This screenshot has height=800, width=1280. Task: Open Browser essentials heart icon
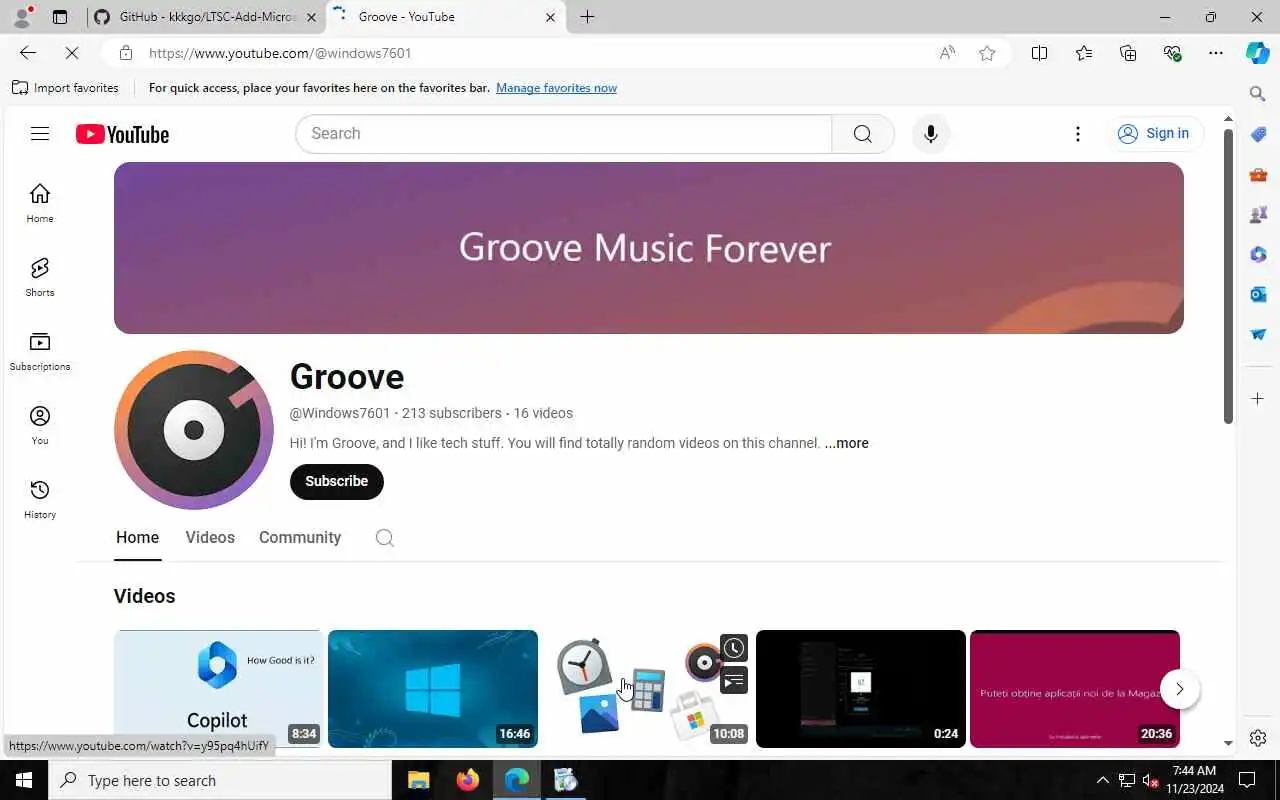coord(1172,53)
